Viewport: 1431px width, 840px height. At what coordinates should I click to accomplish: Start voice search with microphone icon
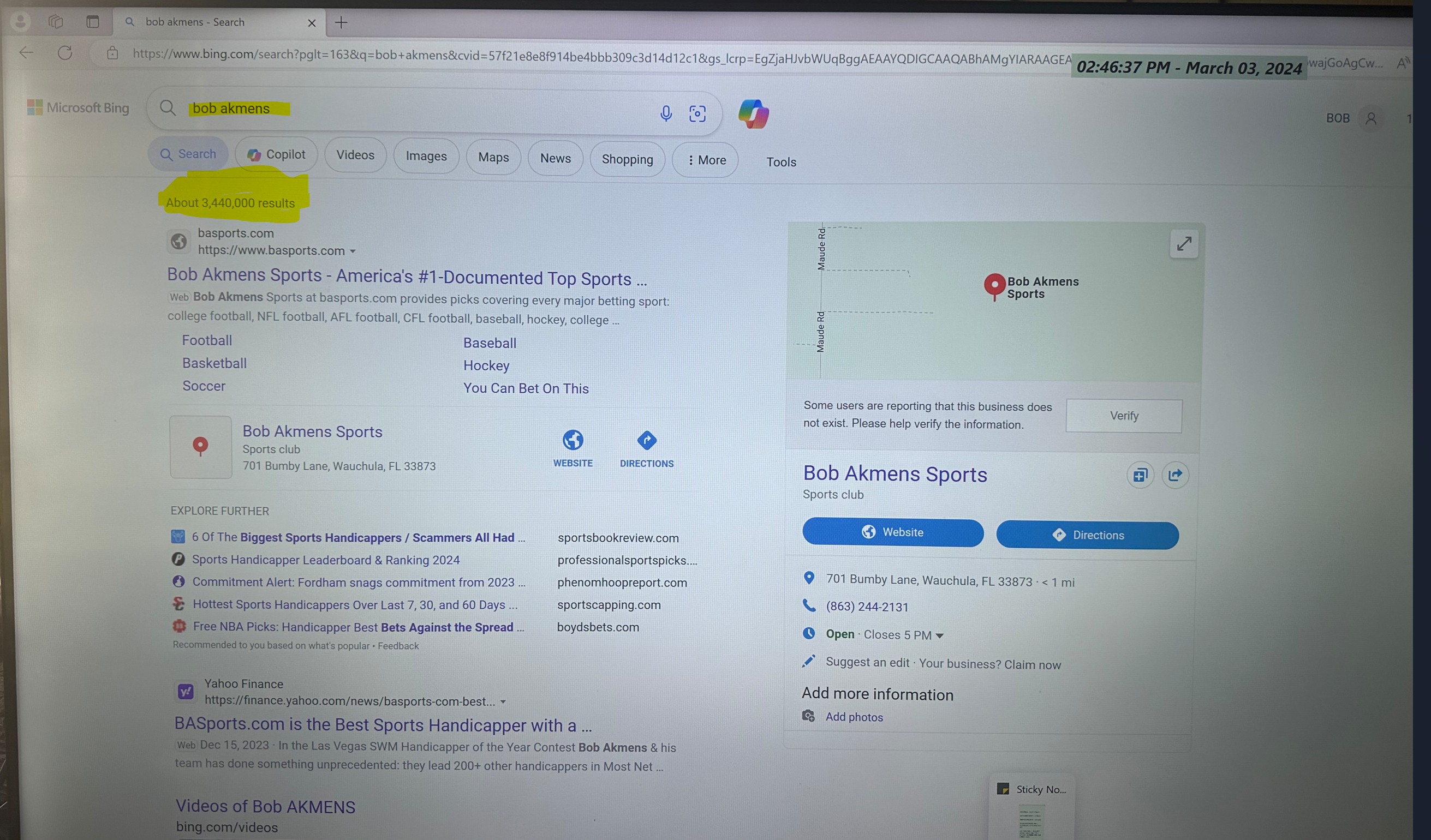pyautogui.click(x=666, y=113)
